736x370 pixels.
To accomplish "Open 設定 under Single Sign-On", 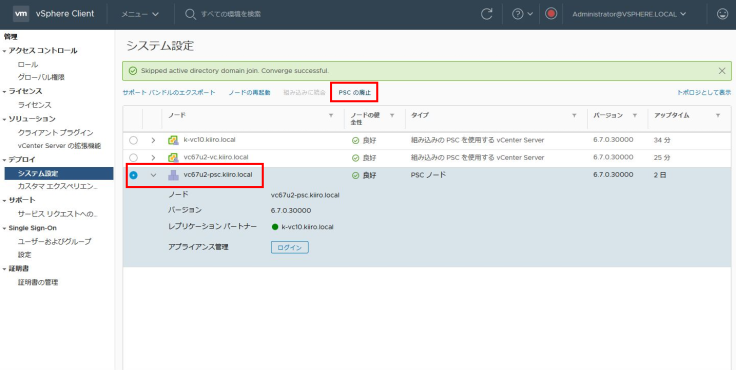I will (24, 254).
